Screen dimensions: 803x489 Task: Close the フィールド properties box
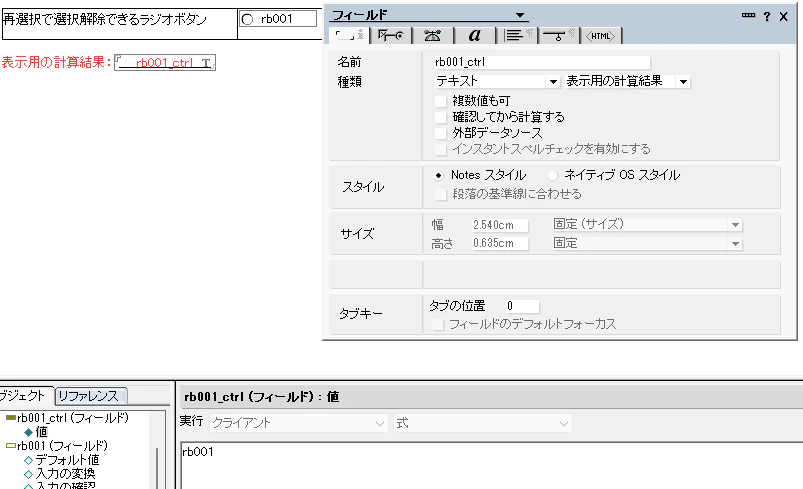tap(784, 16)
